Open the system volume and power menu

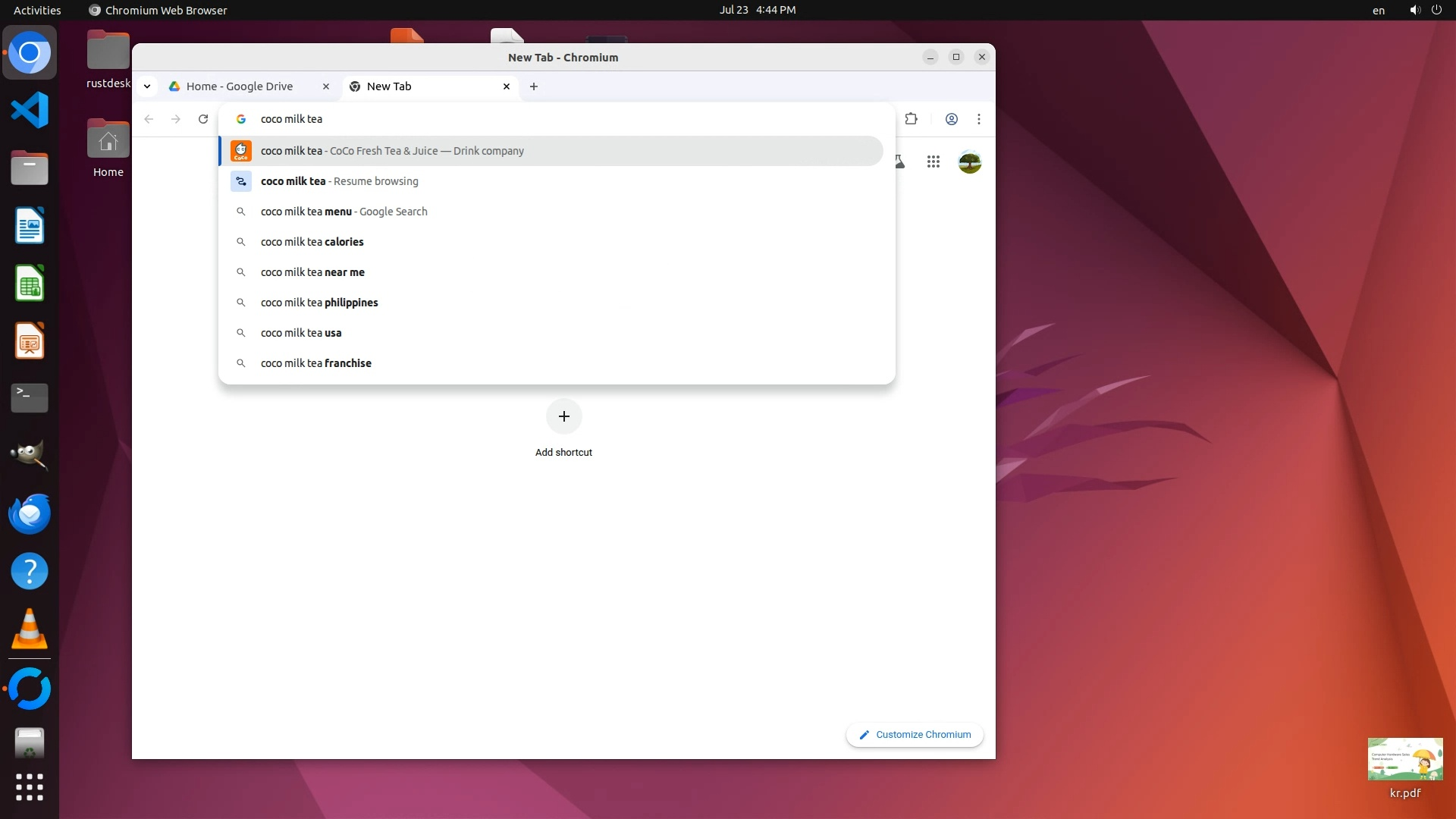pyautogui.click(x=1425, y=10)
